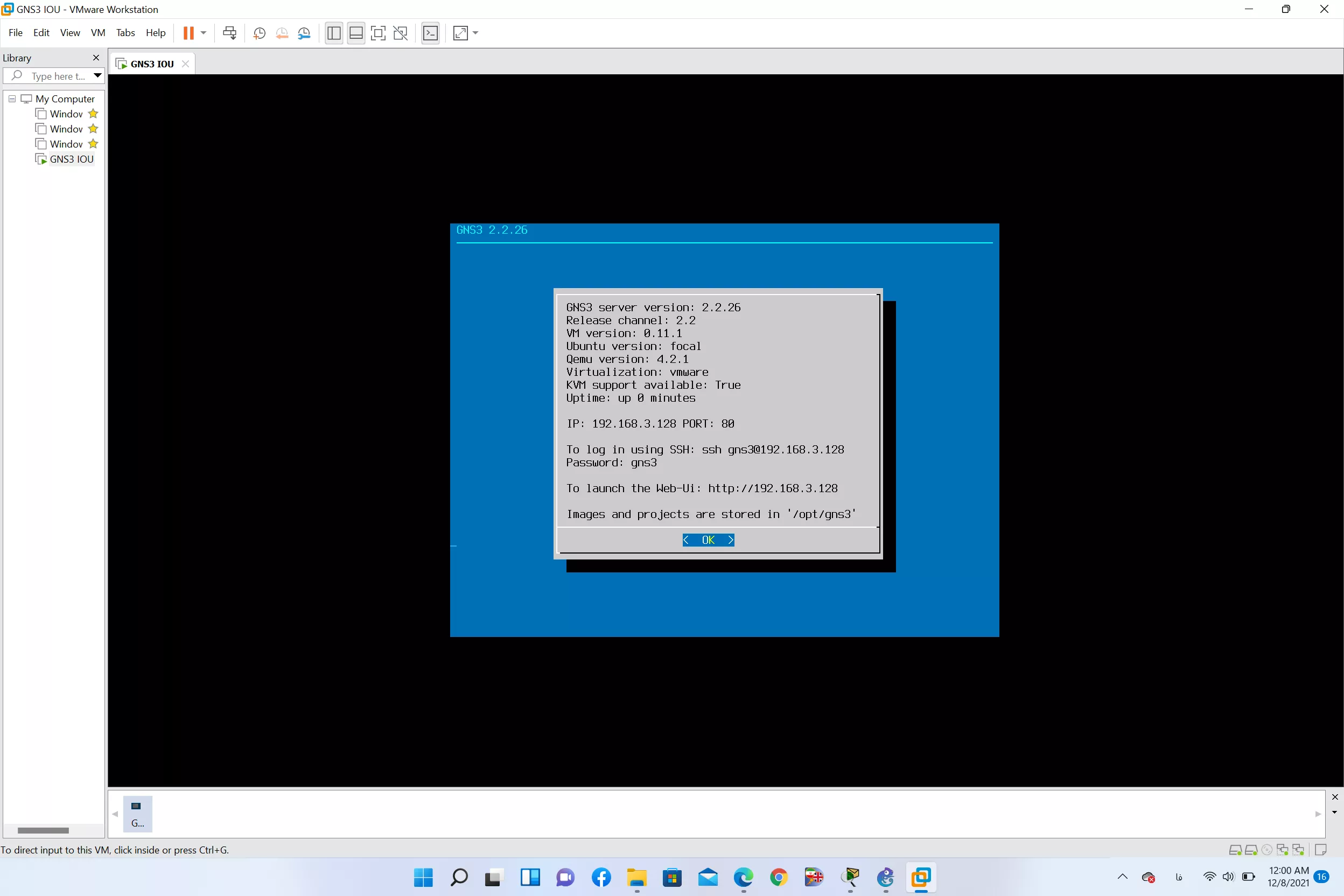Open Microsoft Store from the taskbar
1344x896 pixels.
[672, 877]
